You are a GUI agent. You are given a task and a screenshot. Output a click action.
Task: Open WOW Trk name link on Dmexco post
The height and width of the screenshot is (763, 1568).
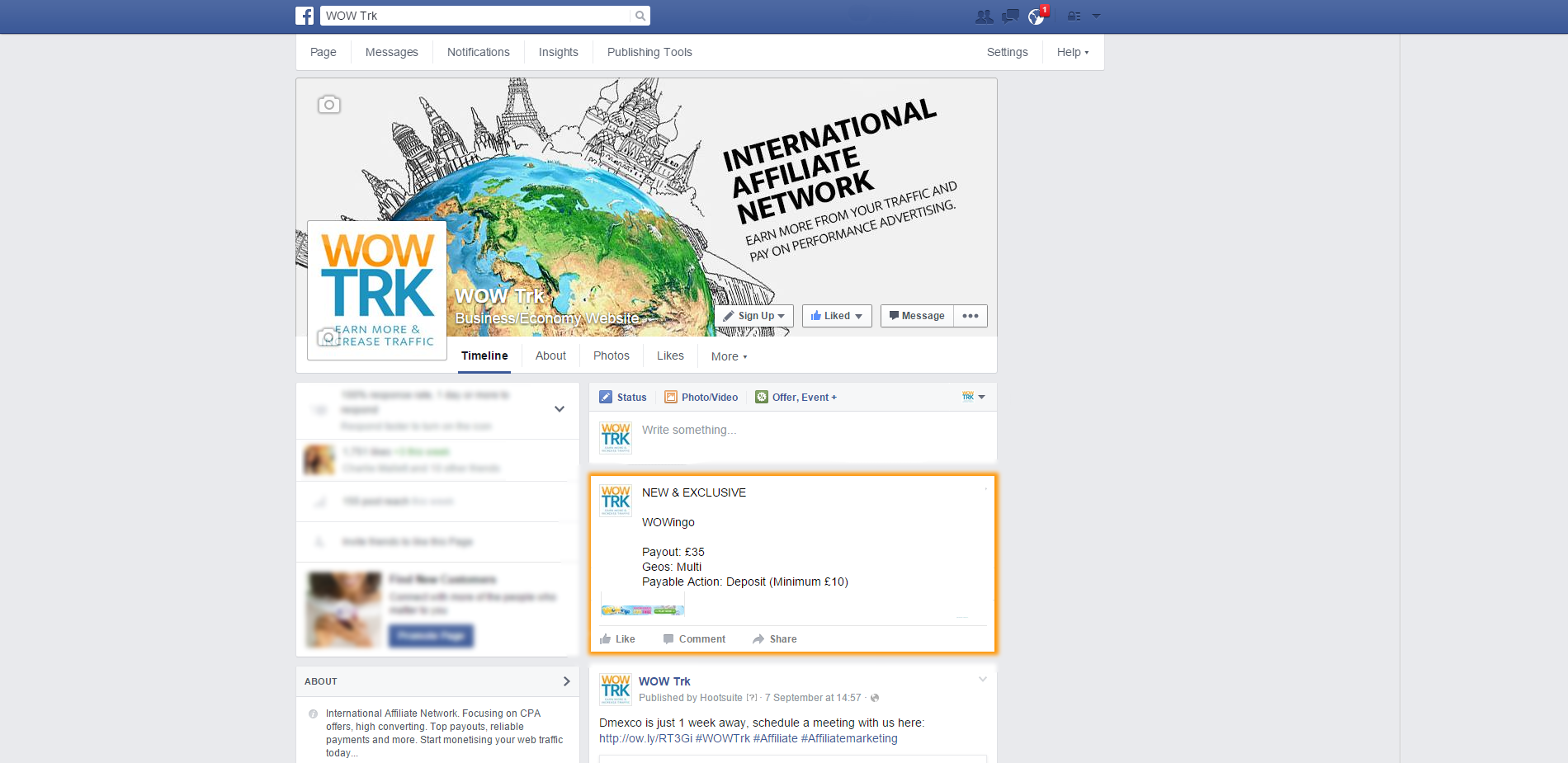(x=664, y=681)
